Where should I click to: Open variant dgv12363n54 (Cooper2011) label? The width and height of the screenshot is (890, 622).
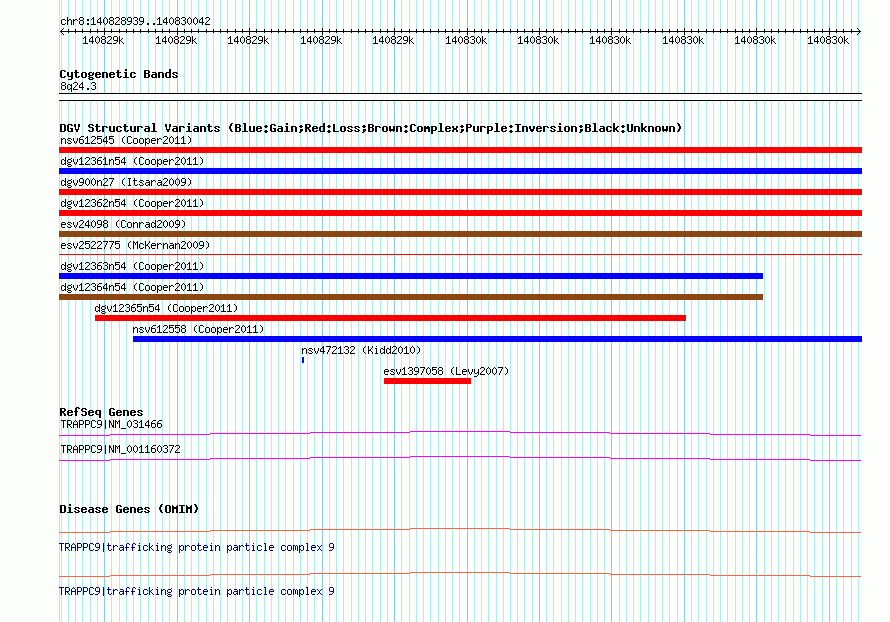132,266
